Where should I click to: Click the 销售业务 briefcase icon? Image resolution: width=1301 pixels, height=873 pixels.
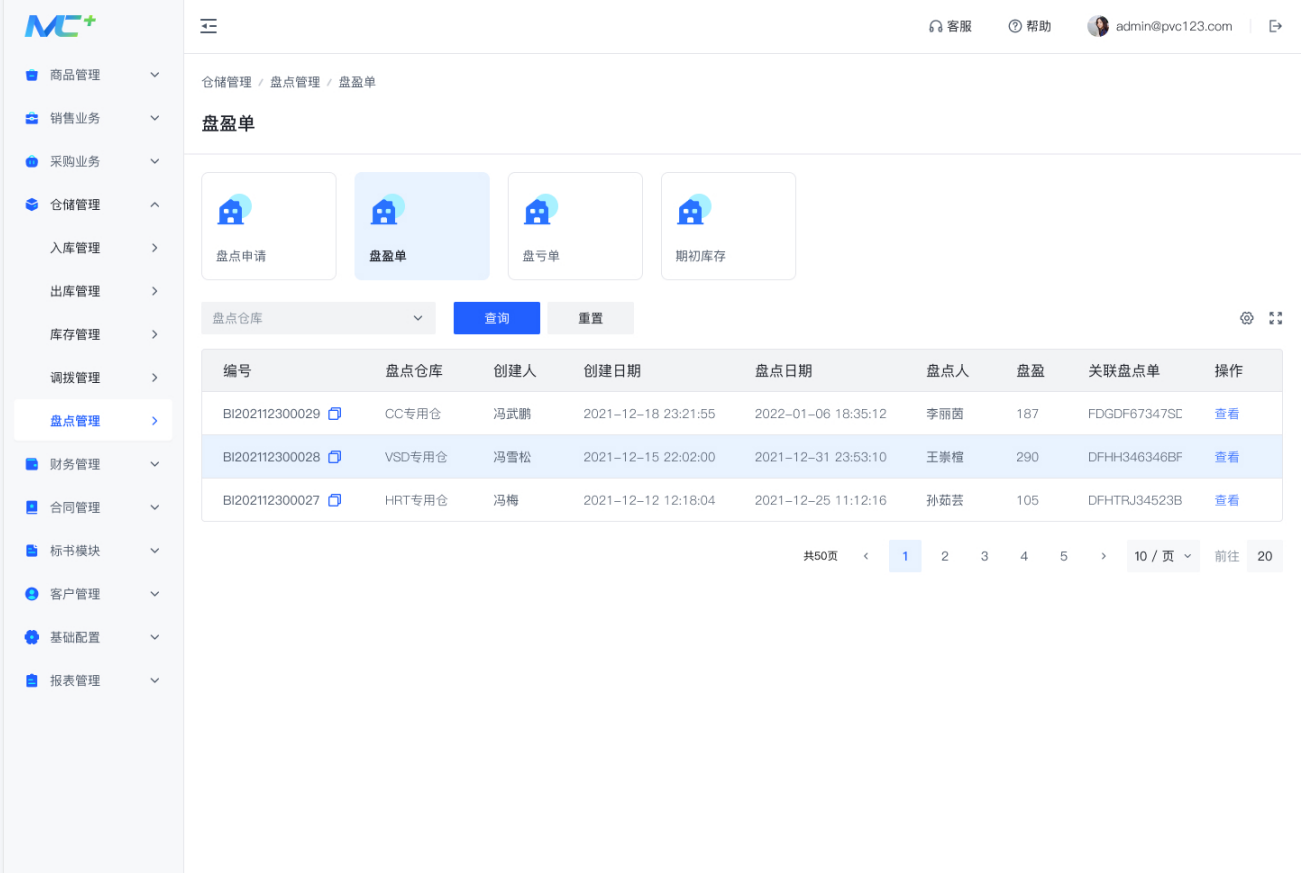point(32,118)
